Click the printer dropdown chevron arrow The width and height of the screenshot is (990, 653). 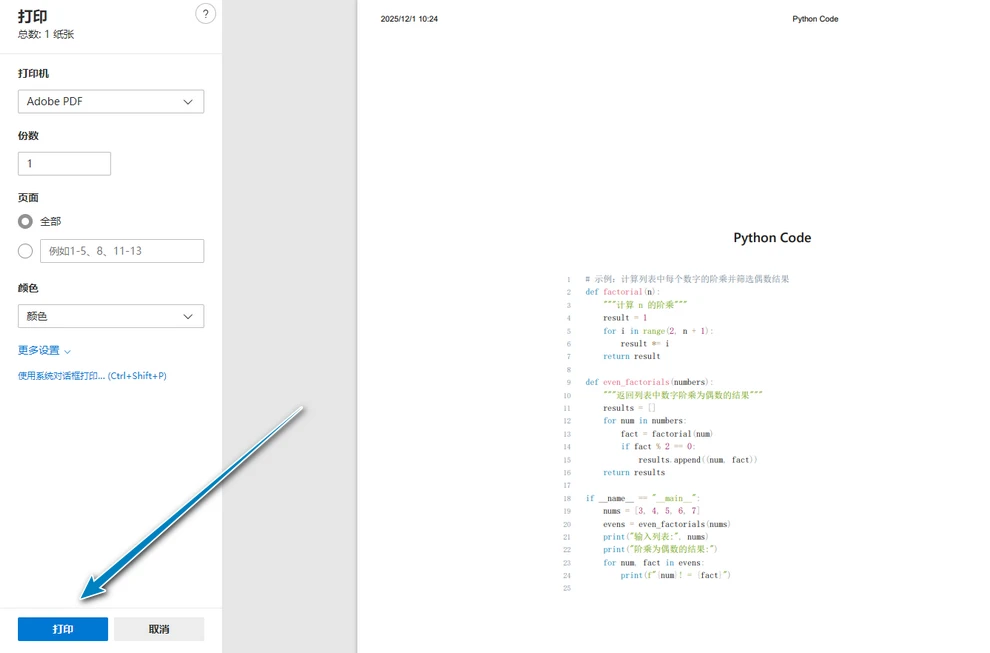pos(187,101)
